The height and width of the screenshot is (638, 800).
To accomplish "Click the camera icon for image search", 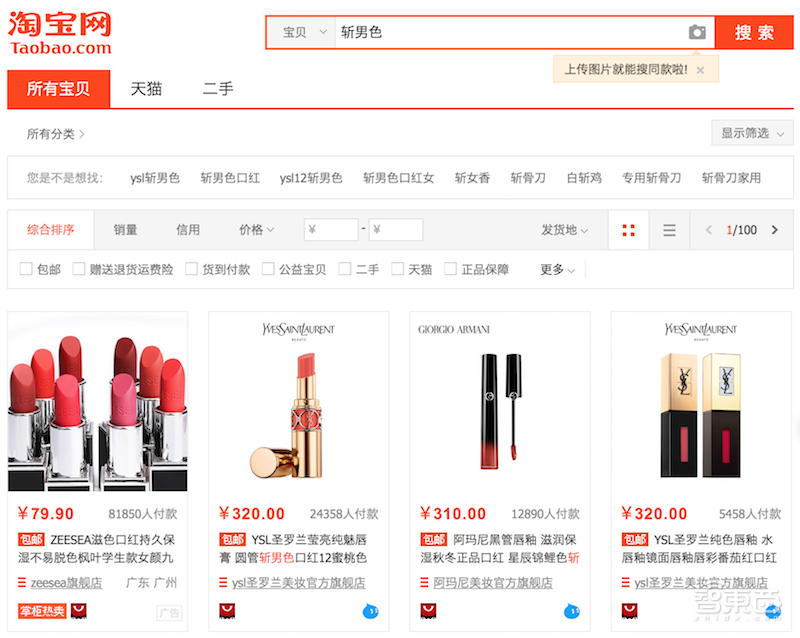I will [x=697, y=33].
